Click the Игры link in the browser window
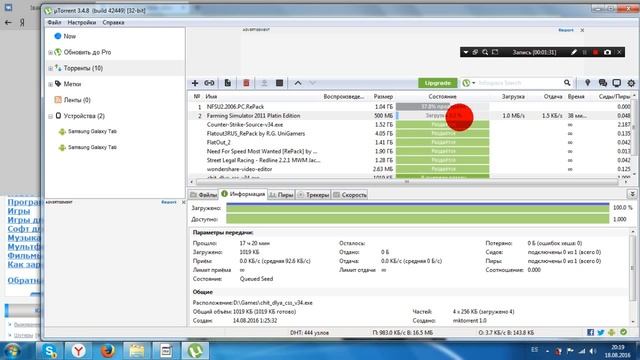Screen dimensions: 640x360 pyautogui.click(x=19, y=211)
